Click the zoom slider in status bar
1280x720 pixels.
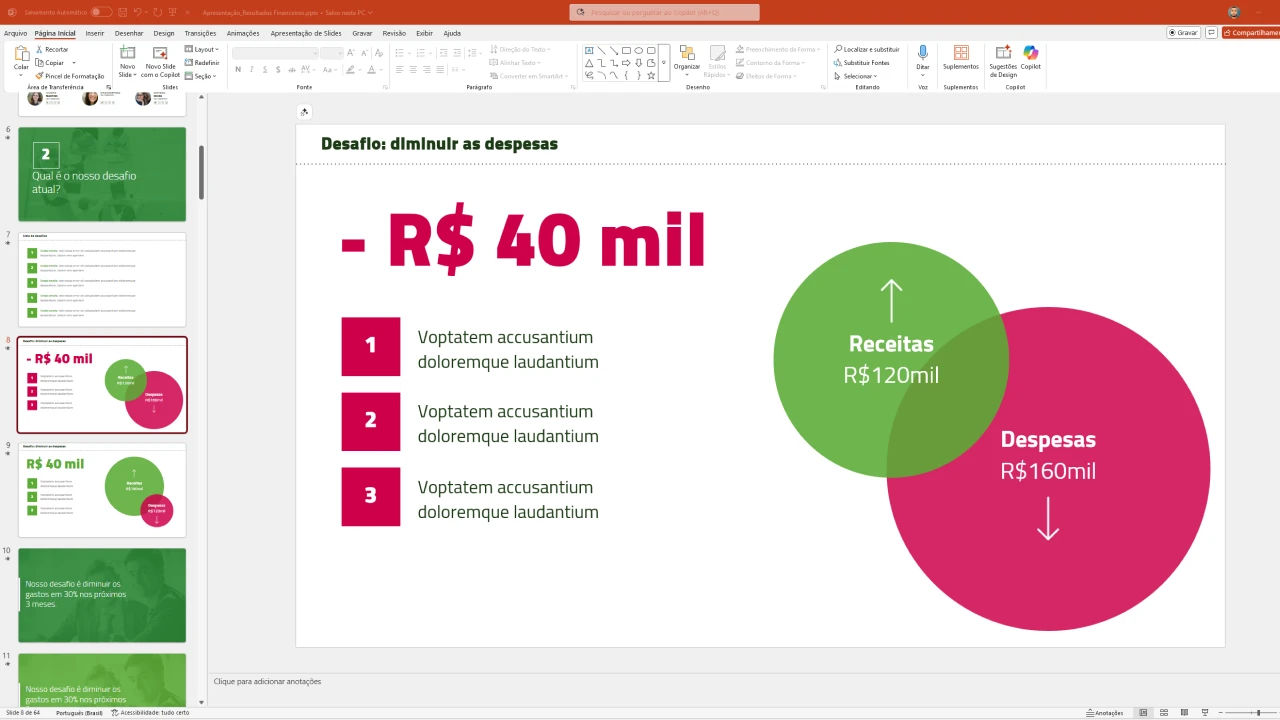1257,713
